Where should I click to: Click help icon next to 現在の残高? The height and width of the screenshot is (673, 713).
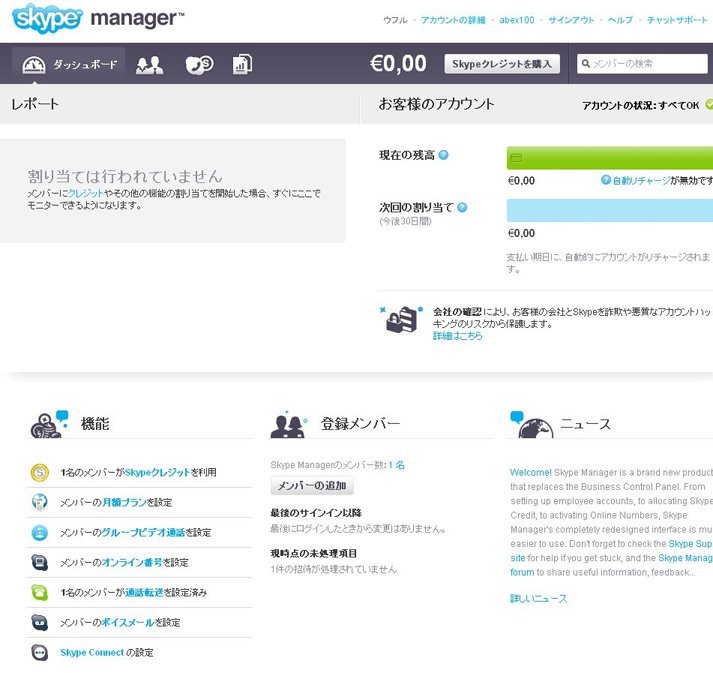point(443,155)
